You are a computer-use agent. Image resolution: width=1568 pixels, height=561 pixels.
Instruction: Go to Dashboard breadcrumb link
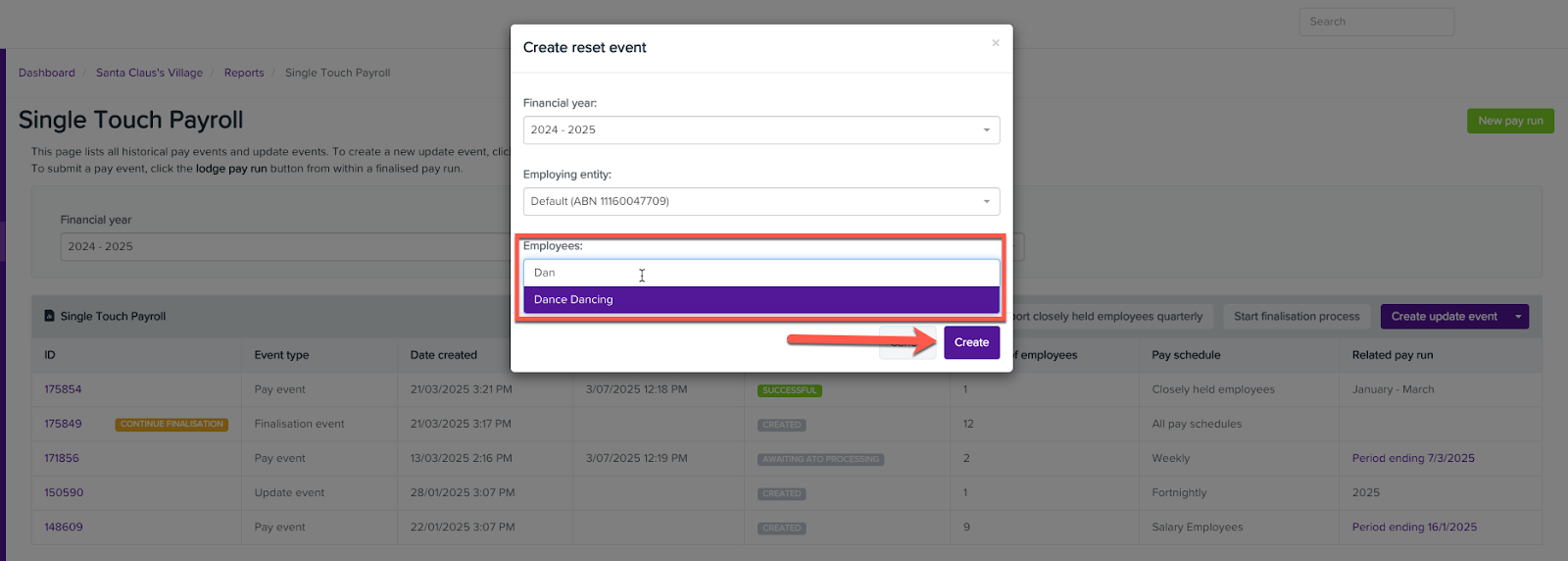tap(47, 73)
